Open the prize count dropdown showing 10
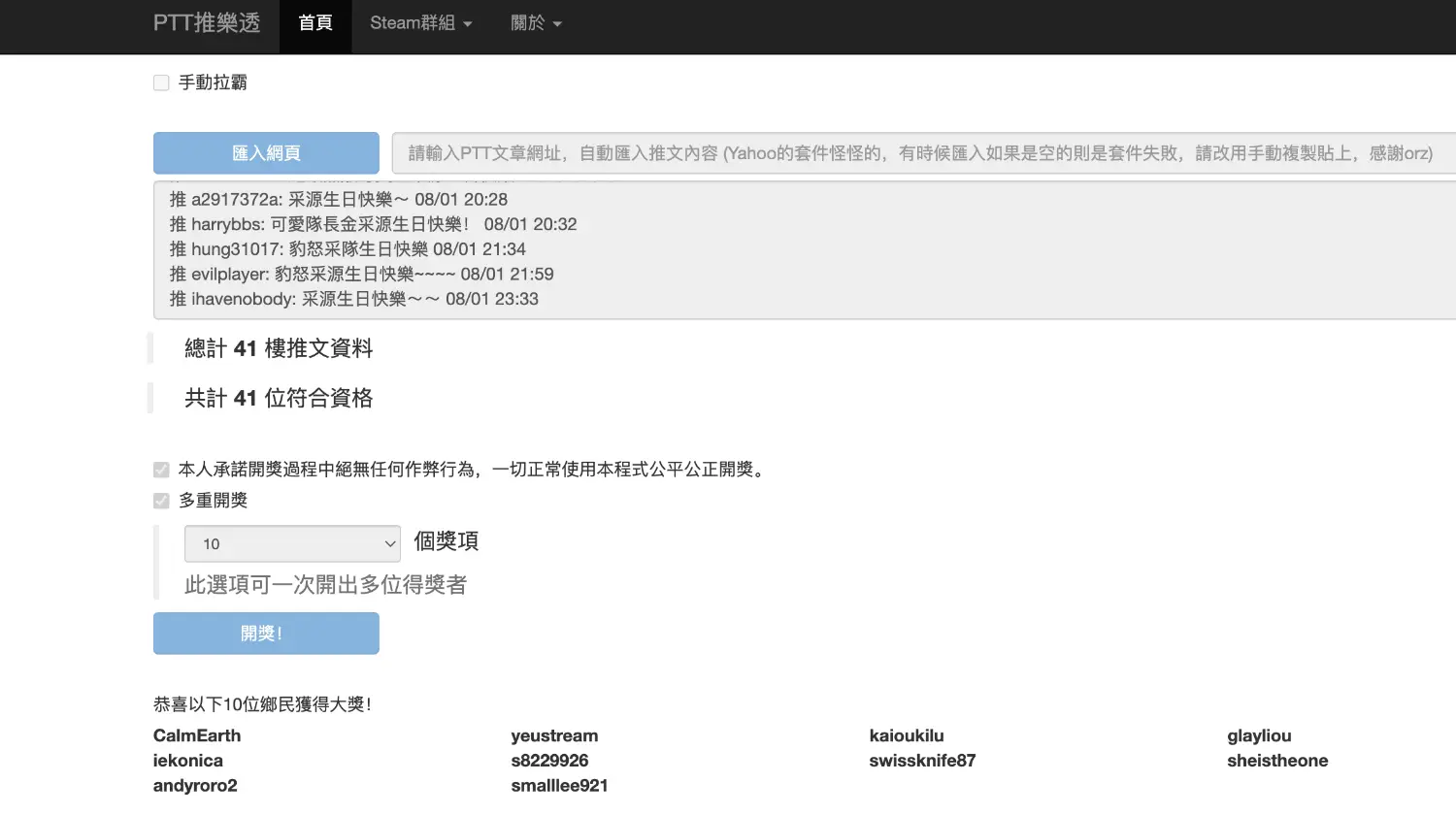1456x815 pixels. click(292, 544)
